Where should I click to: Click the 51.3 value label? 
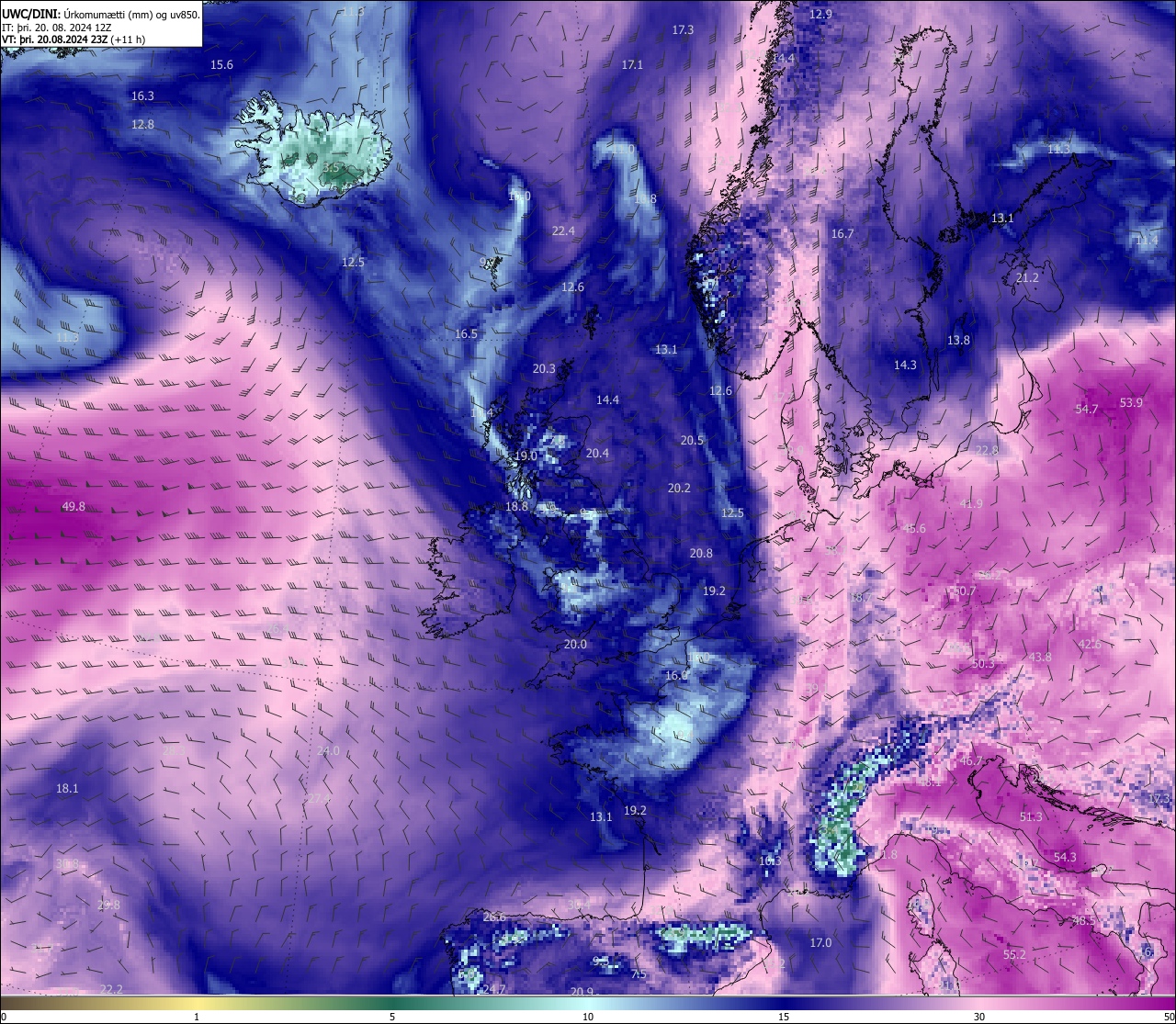pos(1031,816)
